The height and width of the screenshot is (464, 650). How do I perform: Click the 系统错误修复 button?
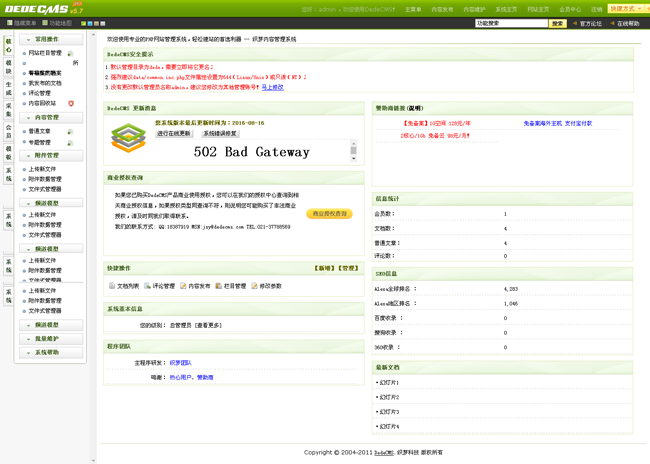220,134
